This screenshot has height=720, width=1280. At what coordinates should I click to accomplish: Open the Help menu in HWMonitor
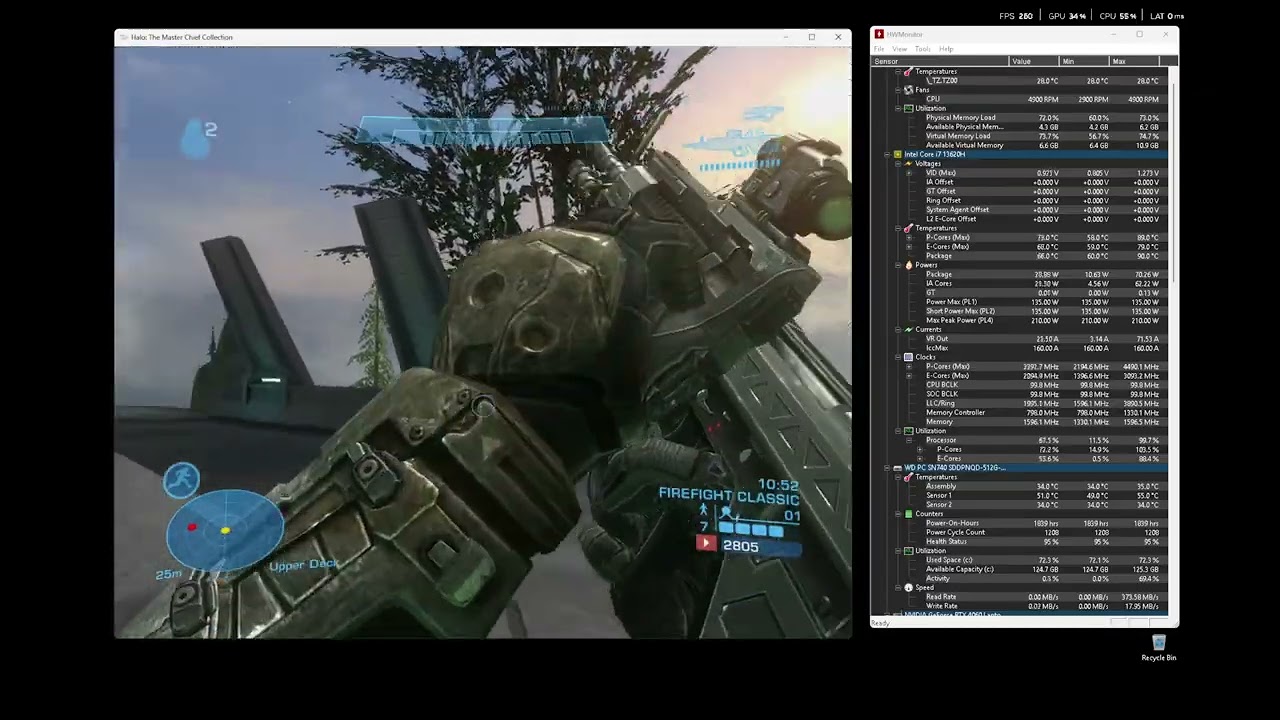(946, 49)
